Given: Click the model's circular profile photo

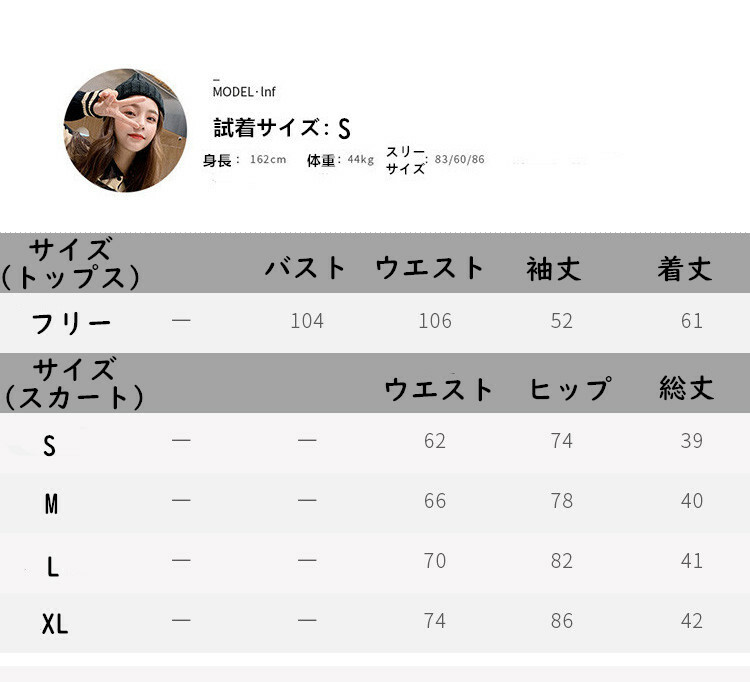Looking at the screenshot, I should pyautogui.click(x=125, y=130).
